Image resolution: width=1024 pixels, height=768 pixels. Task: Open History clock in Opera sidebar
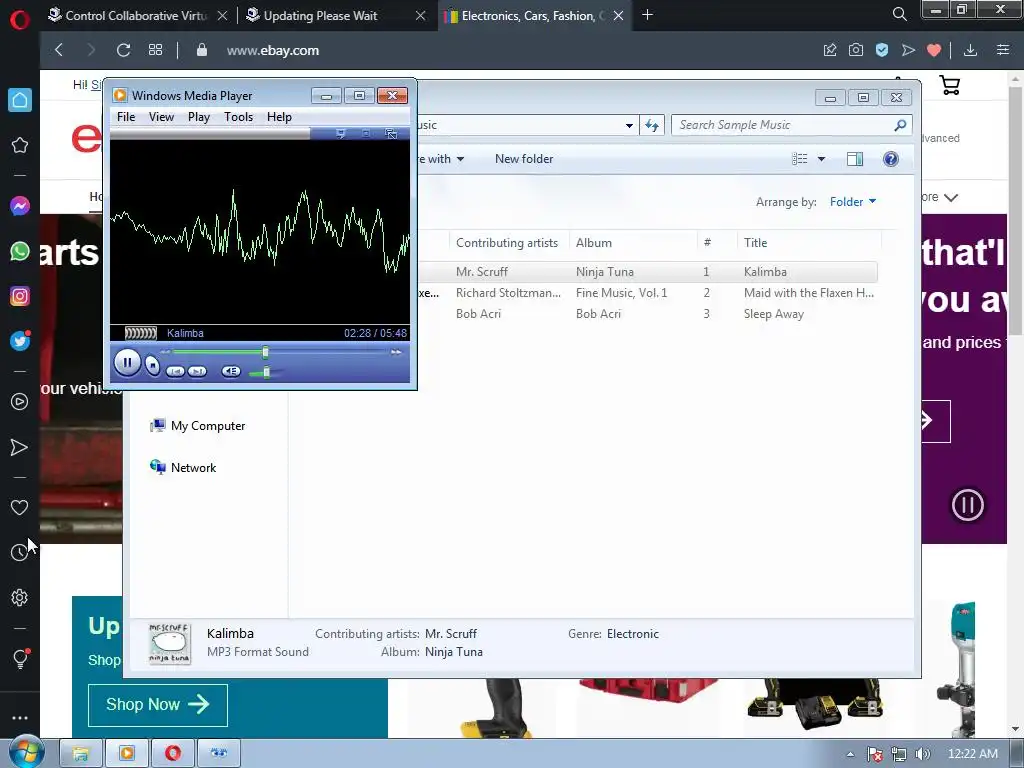20,552
